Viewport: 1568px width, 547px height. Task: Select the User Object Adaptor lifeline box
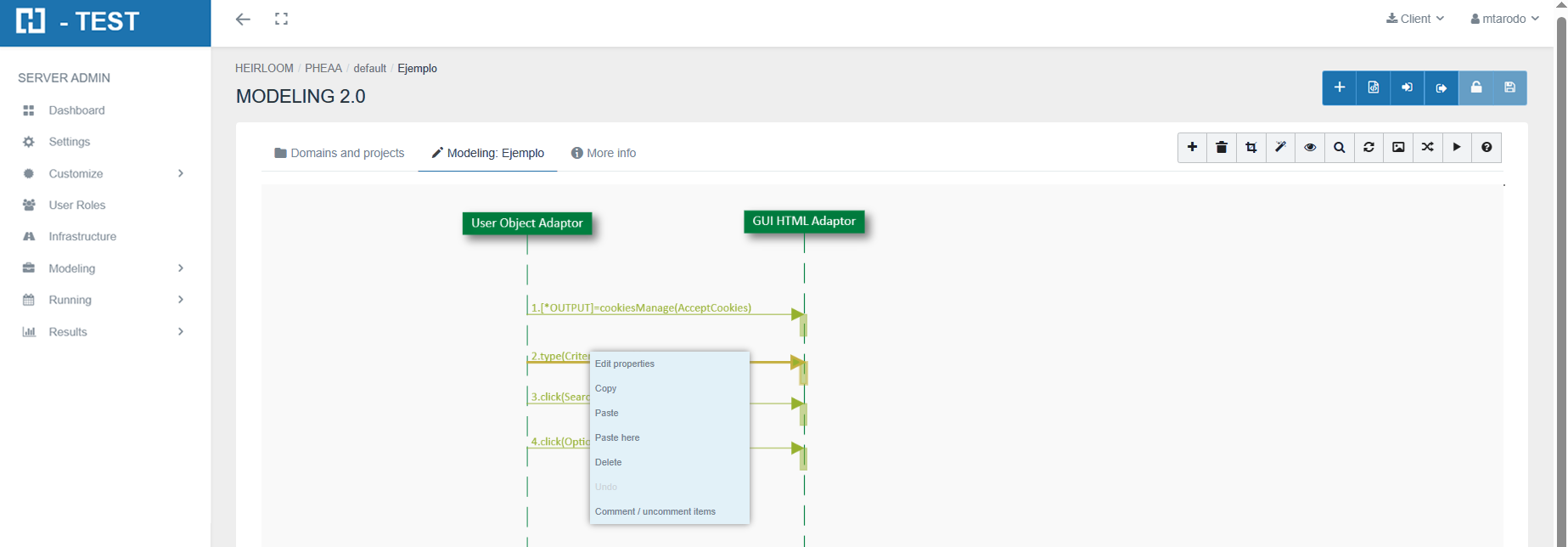(x=527, y=223)
